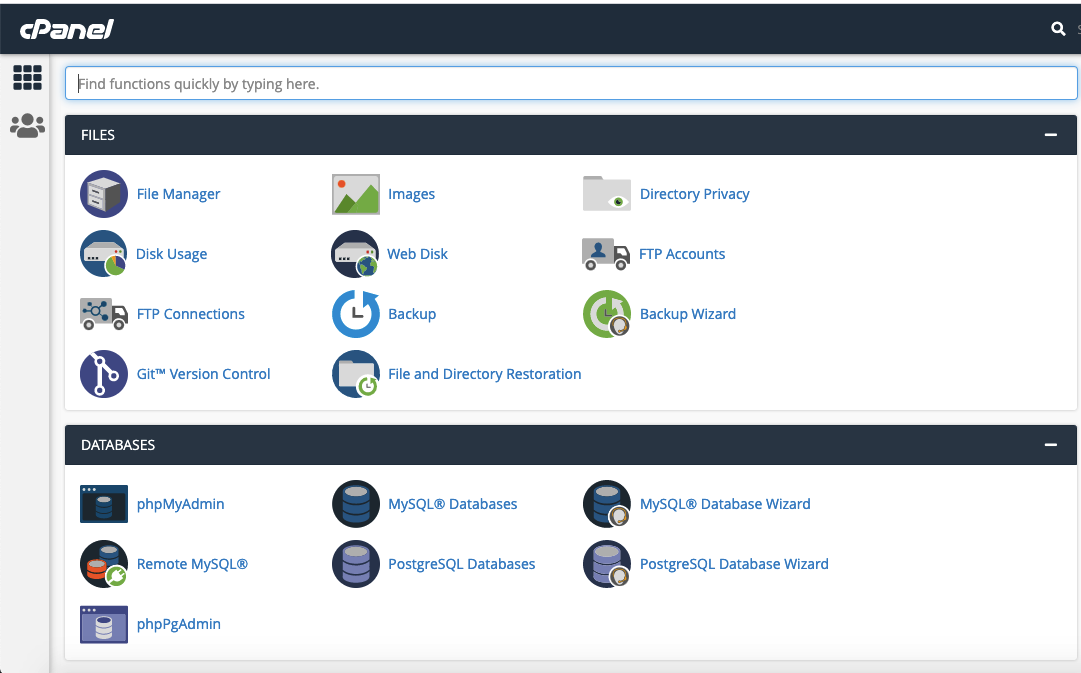Launch the phpPgAdmin link
Viewport: 1081px width, 673px height.
(179, 625)
